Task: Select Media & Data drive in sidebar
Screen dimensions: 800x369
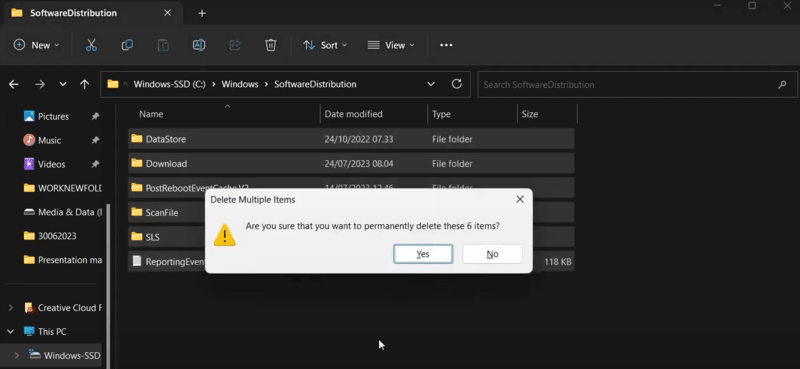Action: [62, 212]
